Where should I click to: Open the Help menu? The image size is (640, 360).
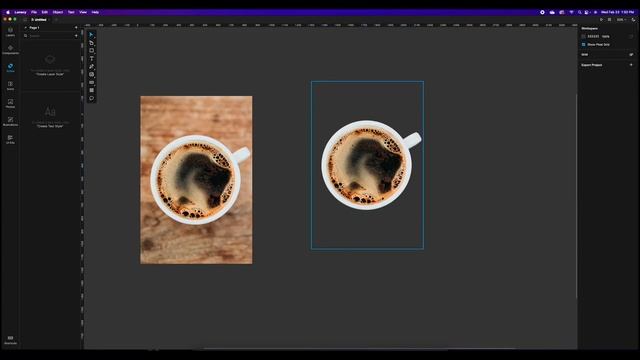pyautogui.click(x=95, y=12)
